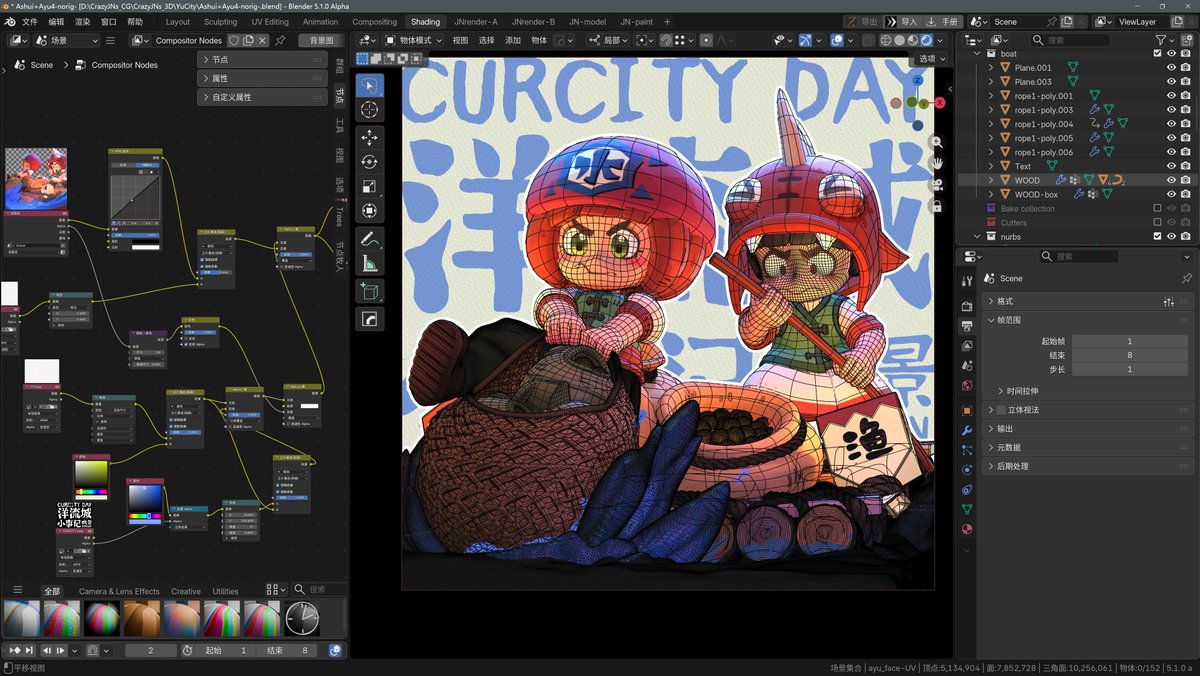Image resolution: width=1200 pixels, height=676 pixels.
Task: Select the clock asset thumbnail
Action: (x=302, y=618)
